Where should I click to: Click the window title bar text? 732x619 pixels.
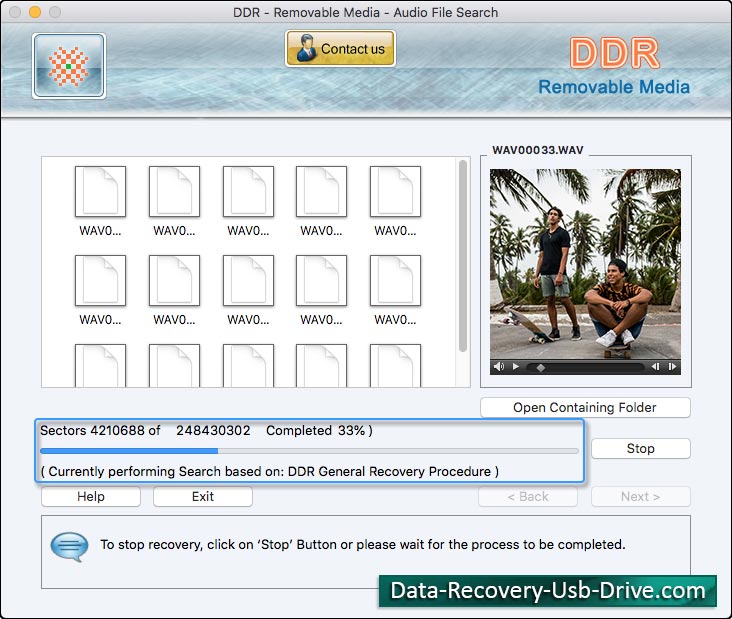point(366,12)
